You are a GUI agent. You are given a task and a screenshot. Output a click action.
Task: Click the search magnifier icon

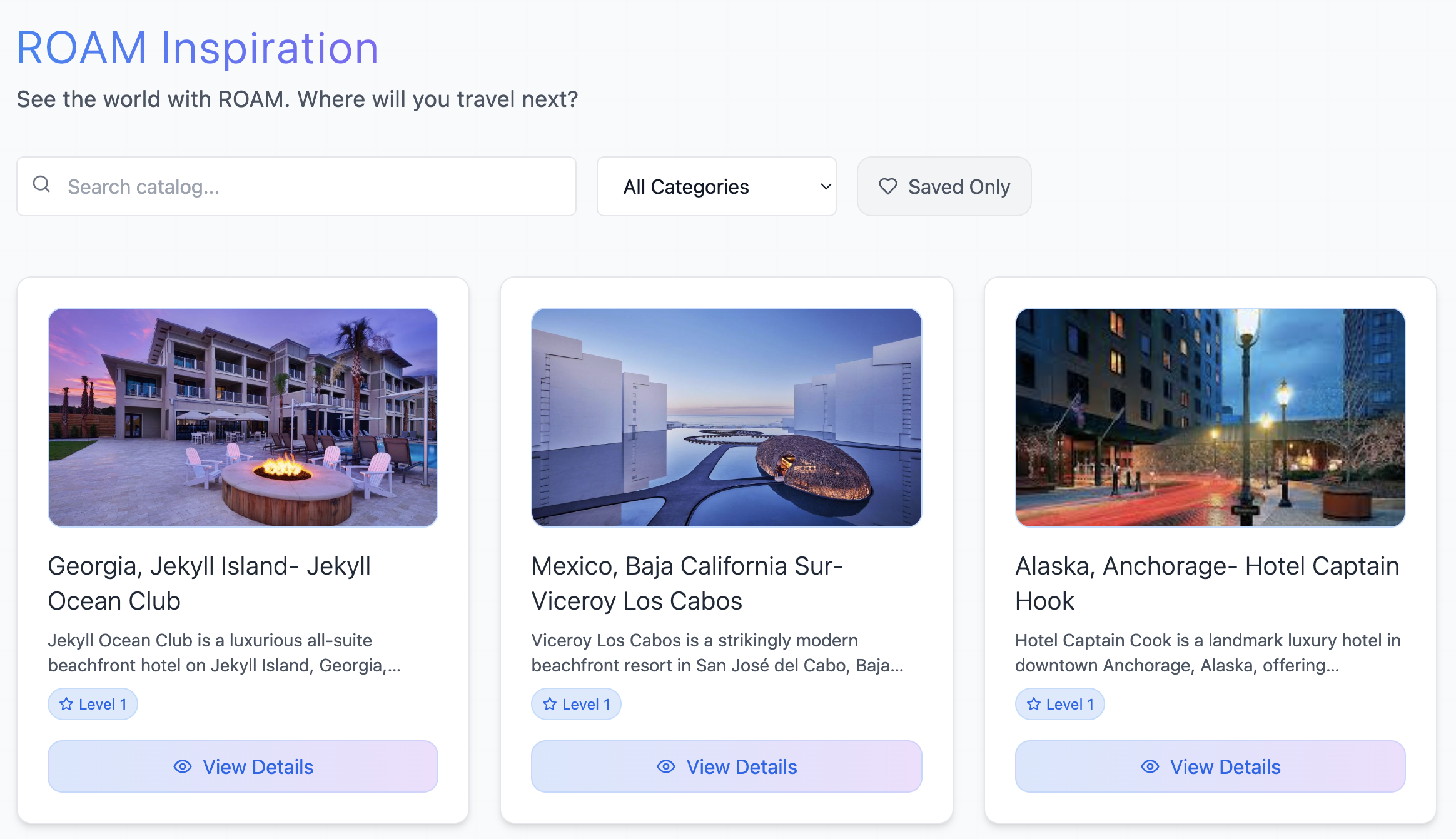coord(41,184)
